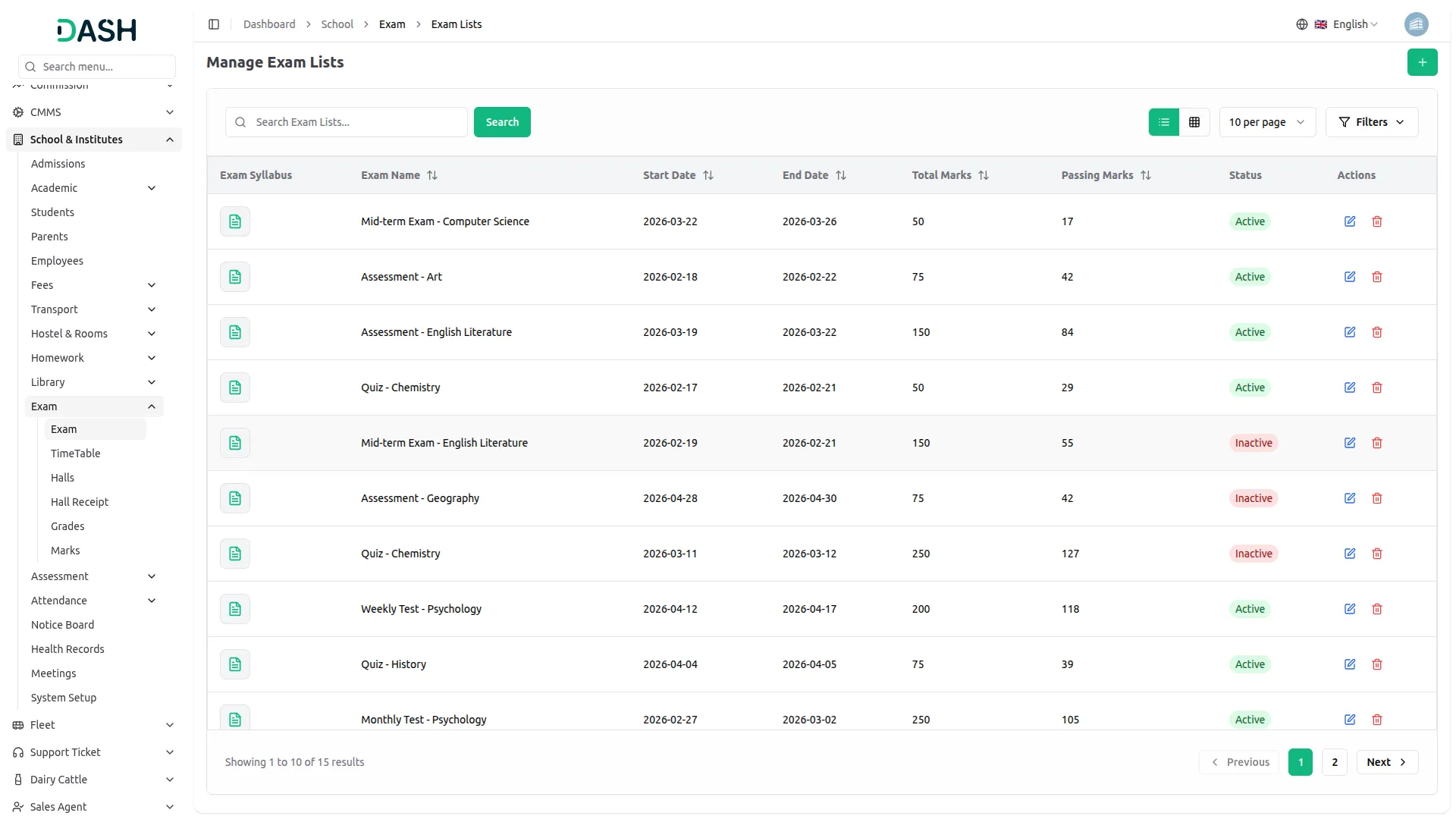Go to the Next page of results
The height and width of the screenshot is (819, 1456).
pyautogui.click(x=1385, y=761)
